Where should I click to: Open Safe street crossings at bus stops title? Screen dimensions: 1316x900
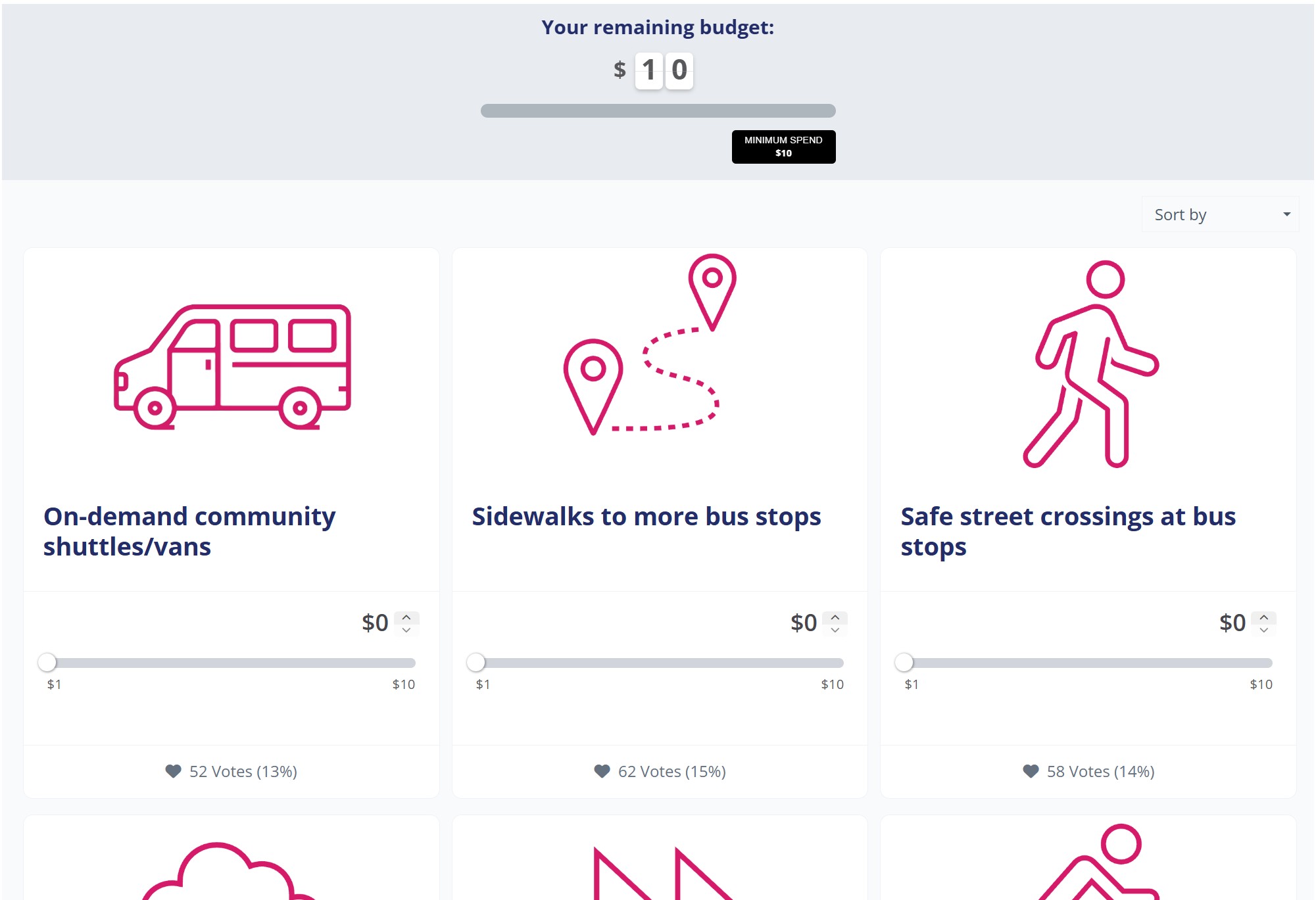pos(1068,531)
